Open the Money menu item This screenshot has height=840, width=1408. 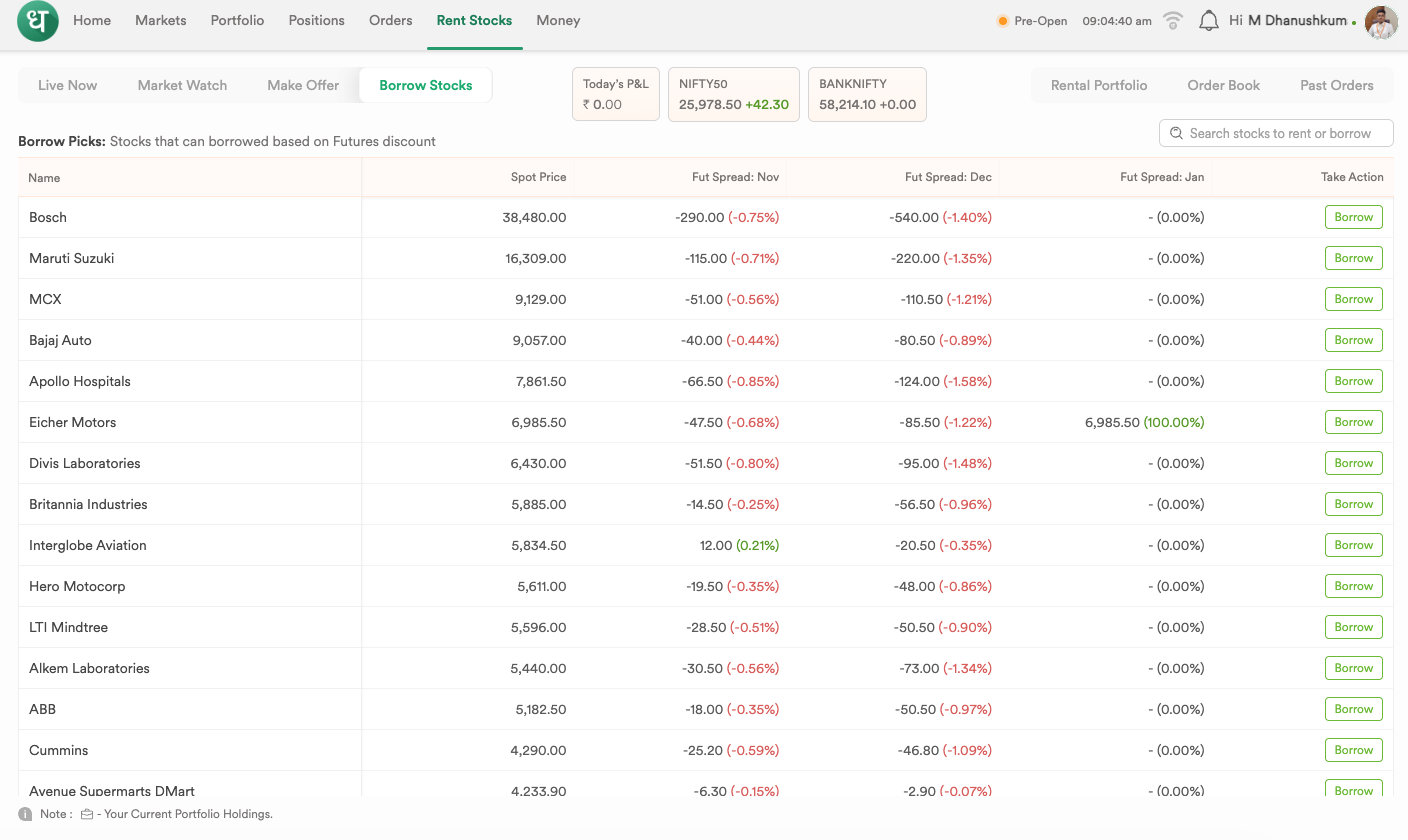point(558,20)
